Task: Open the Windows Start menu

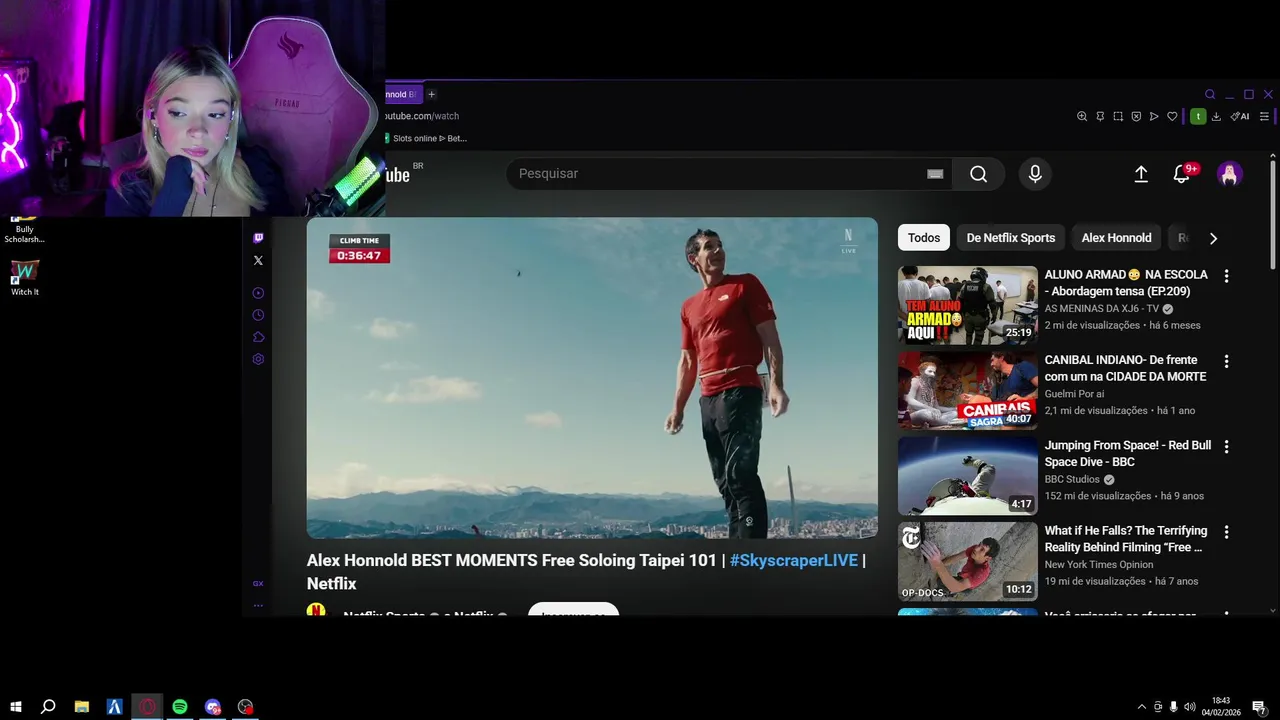Action: pyautogui.click(x=15, y=707)
